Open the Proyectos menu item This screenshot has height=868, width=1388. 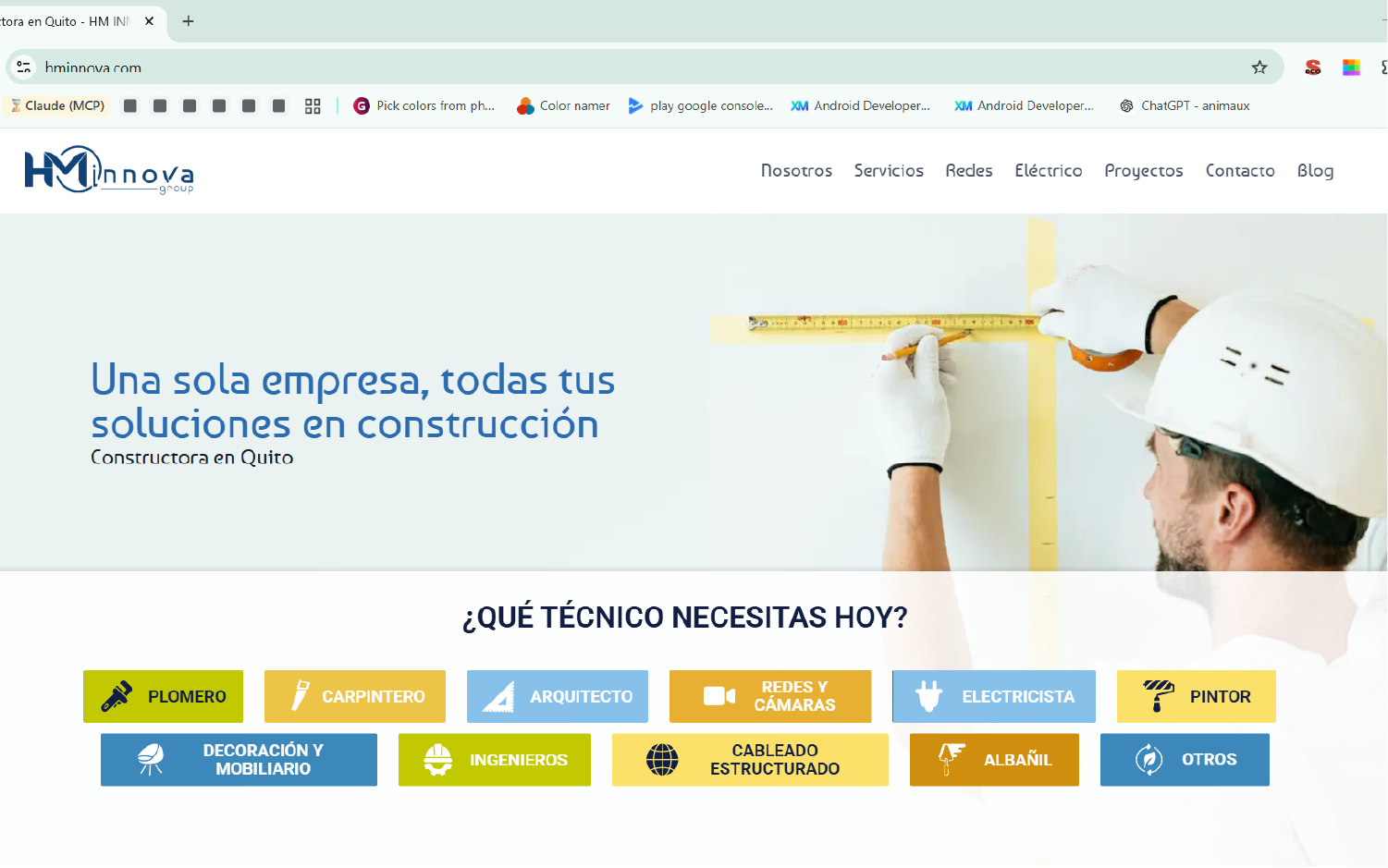tap(1144, 171)
